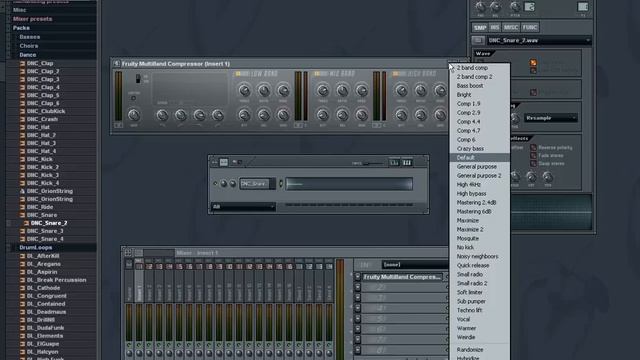Click the swing slider in step sequencer

click(373, 163)
